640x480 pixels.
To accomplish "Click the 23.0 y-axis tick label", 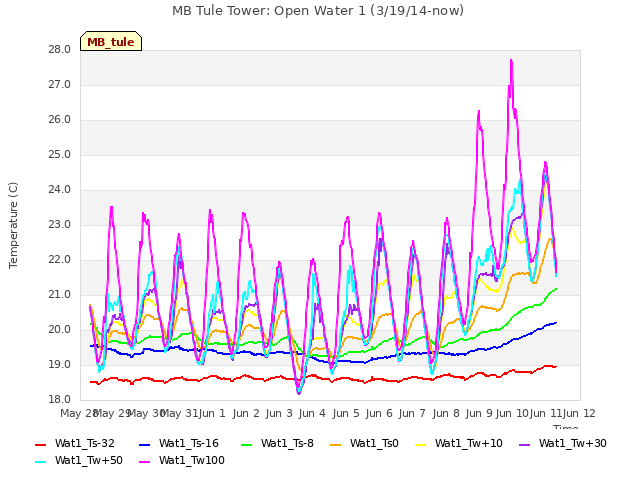I will click(60, 224).
